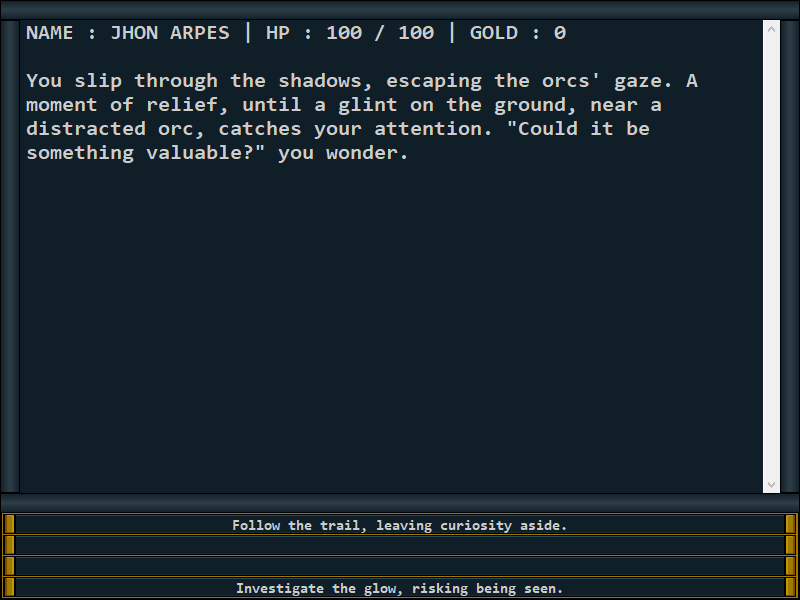Click the player name JHON ARPES
Image resolution: width=800 pixels, height=600 pixels.
pos(170,33)
